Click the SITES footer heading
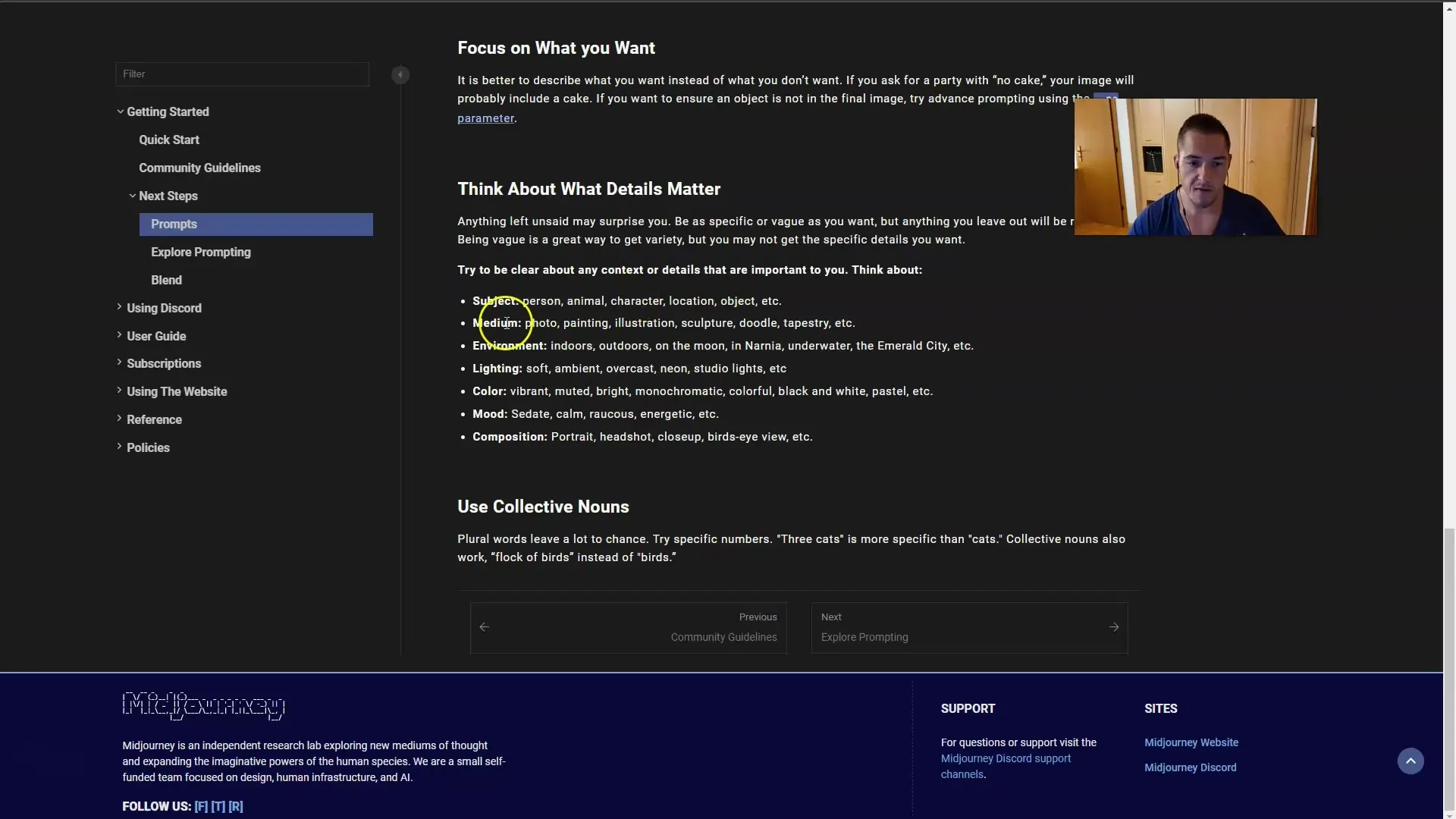 1160,709
